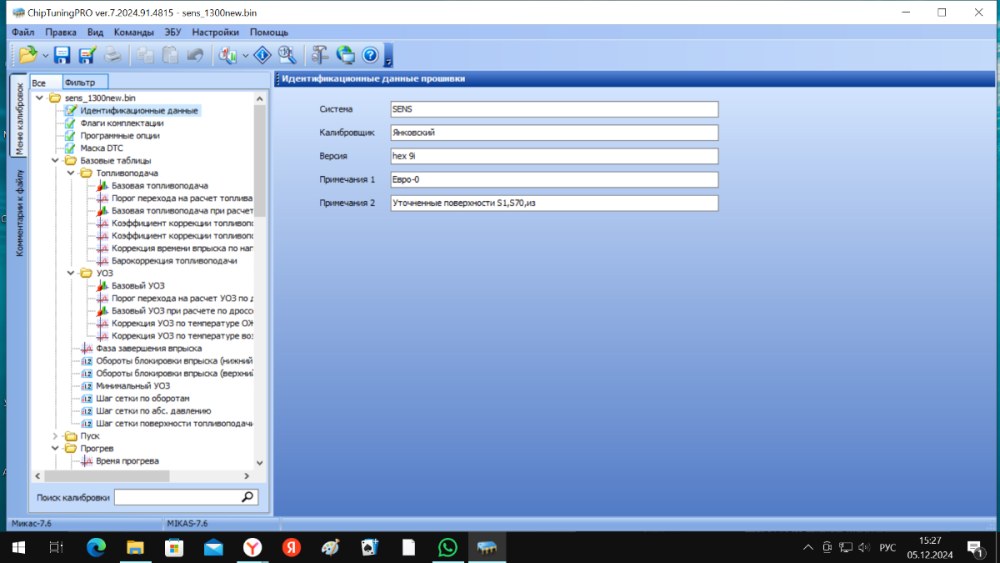This screenshot has height=563, width=1000.
Task: Open the Правка menu
Action: point(61,32)
